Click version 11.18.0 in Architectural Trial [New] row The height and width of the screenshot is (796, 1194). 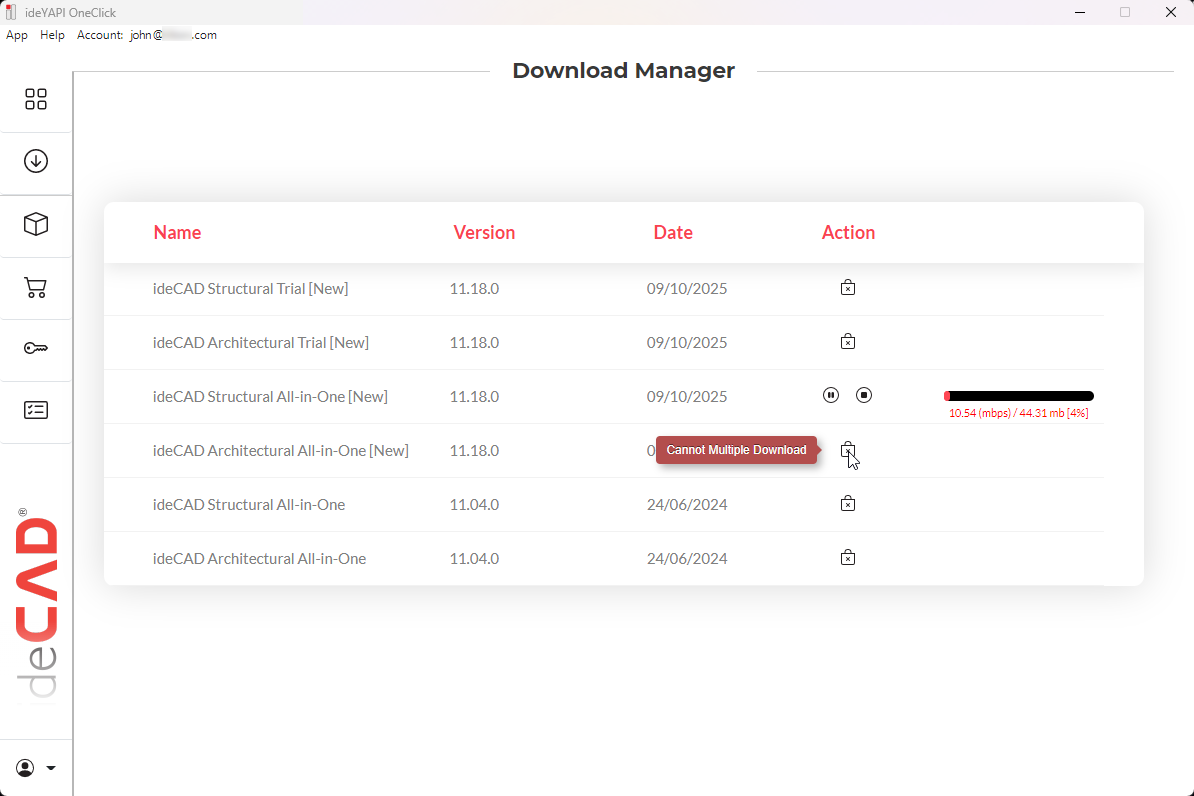coord(474,343)
